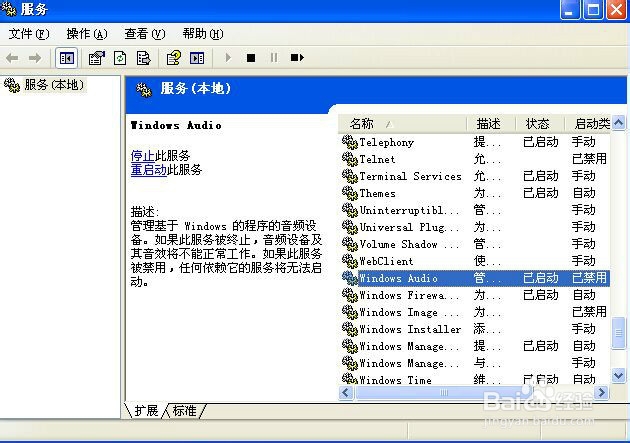This screenshot has width=630, height=443.
Task: Click the horizontal scrollbar right arrow
Action: coord(601,392)
